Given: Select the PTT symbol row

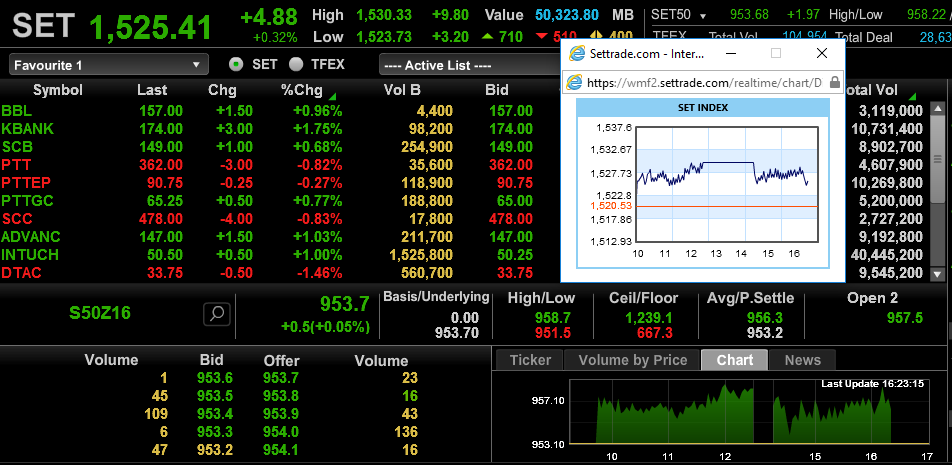Looking at the screenshot, I should [279, 165].
